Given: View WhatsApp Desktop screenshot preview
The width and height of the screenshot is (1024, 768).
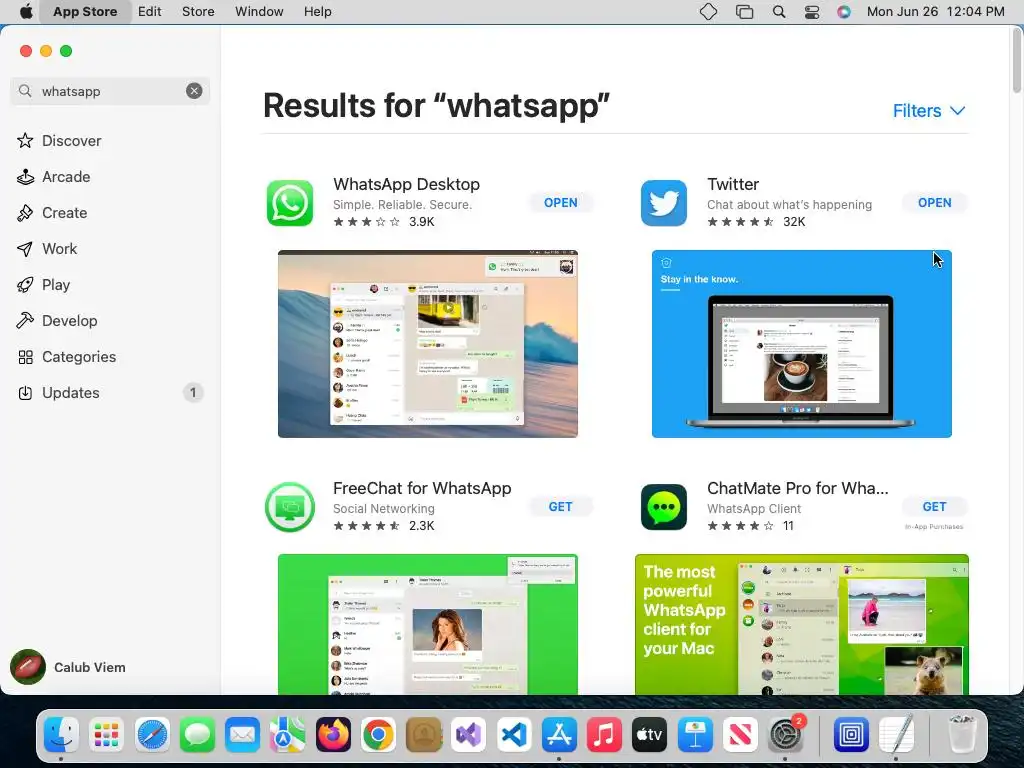Looking at the screenshot, I should pos(428,344).
